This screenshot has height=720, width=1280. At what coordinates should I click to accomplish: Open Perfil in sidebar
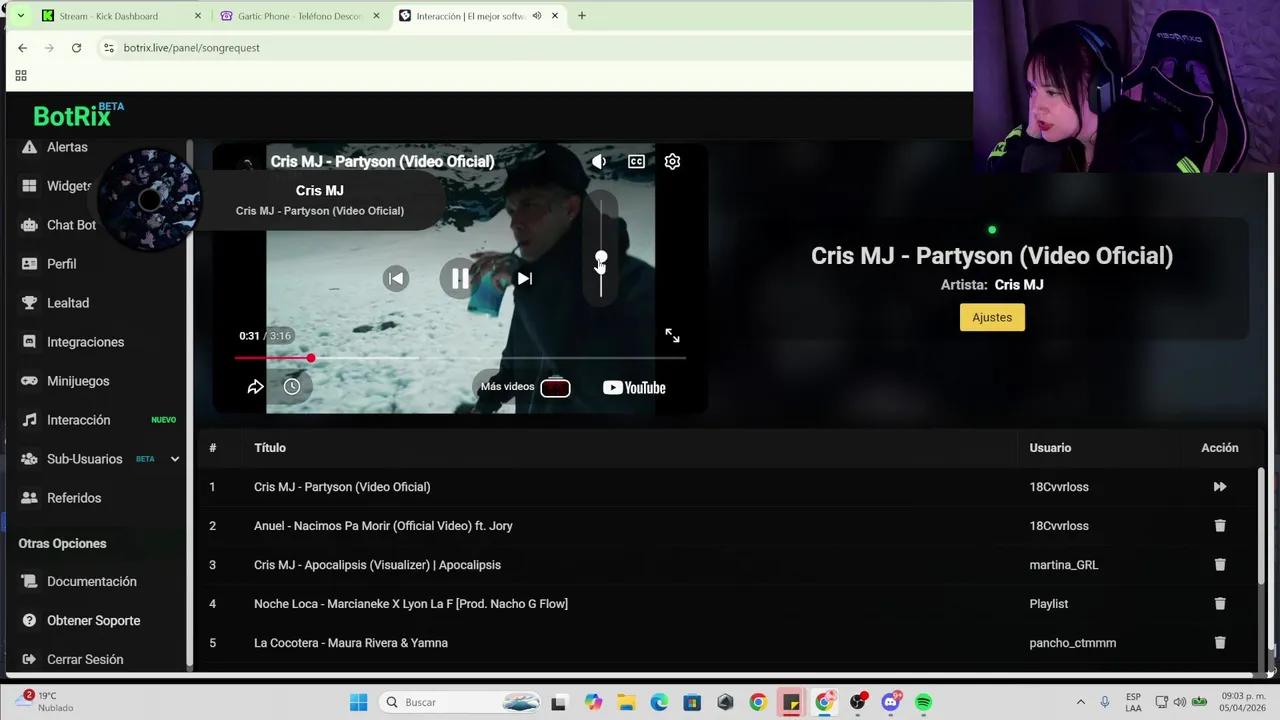click(61, 264)
